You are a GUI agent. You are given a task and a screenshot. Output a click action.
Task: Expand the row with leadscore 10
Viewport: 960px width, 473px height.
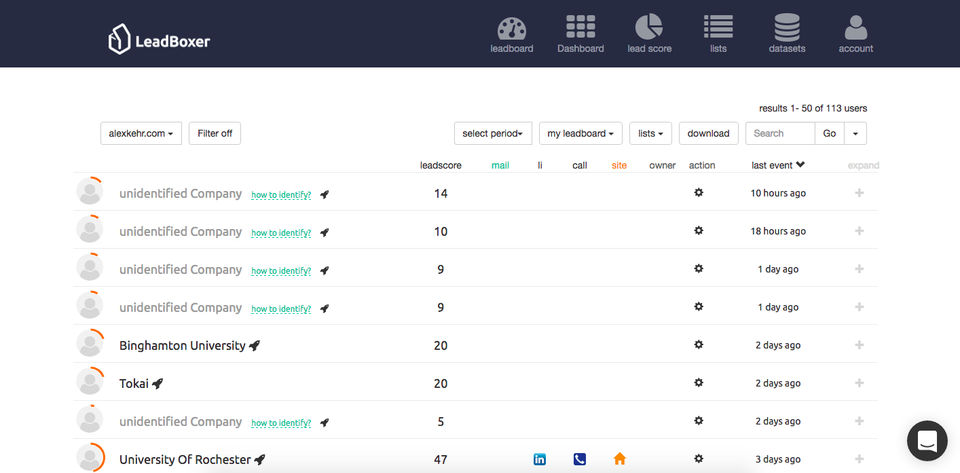click(859, 231)
